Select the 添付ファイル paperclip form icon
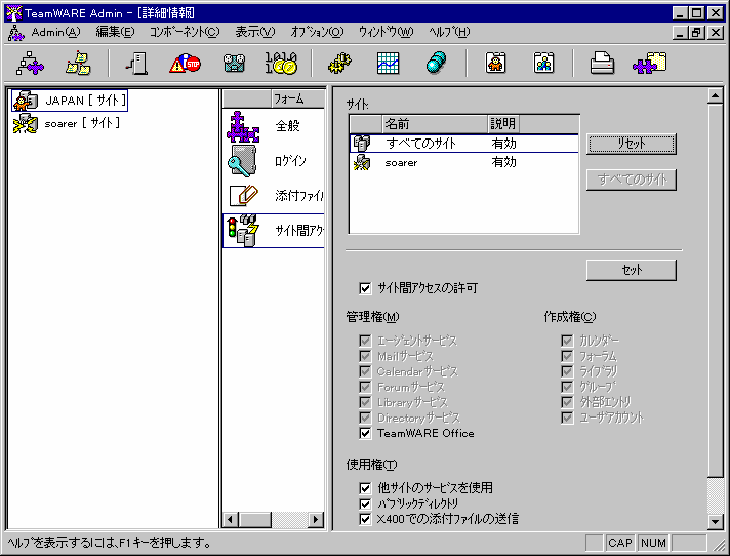The height and width of the screenshot is (556, 730). click(x=243, y=196)
